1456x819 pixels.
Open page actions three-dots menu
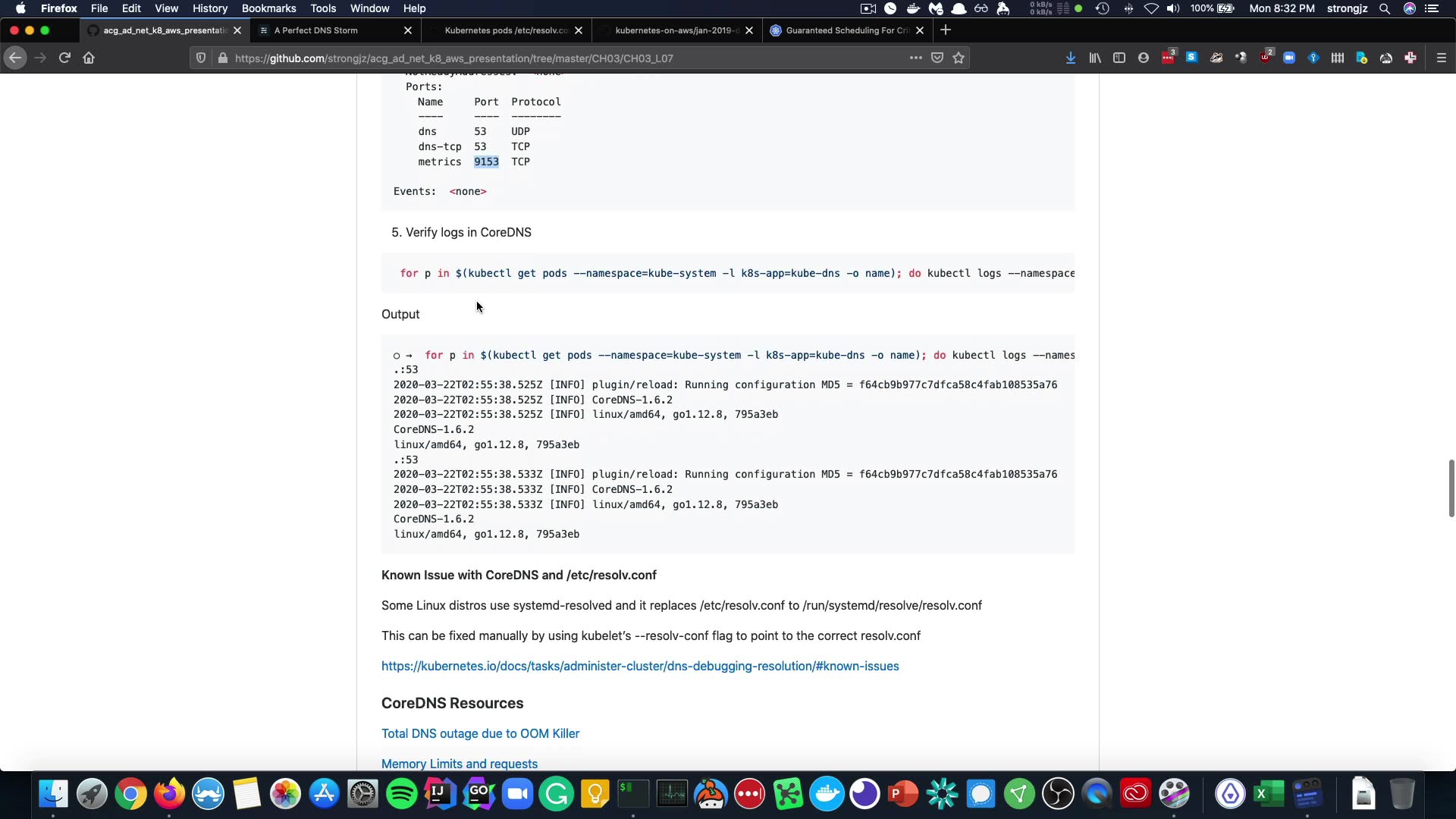tap(915, 58)
